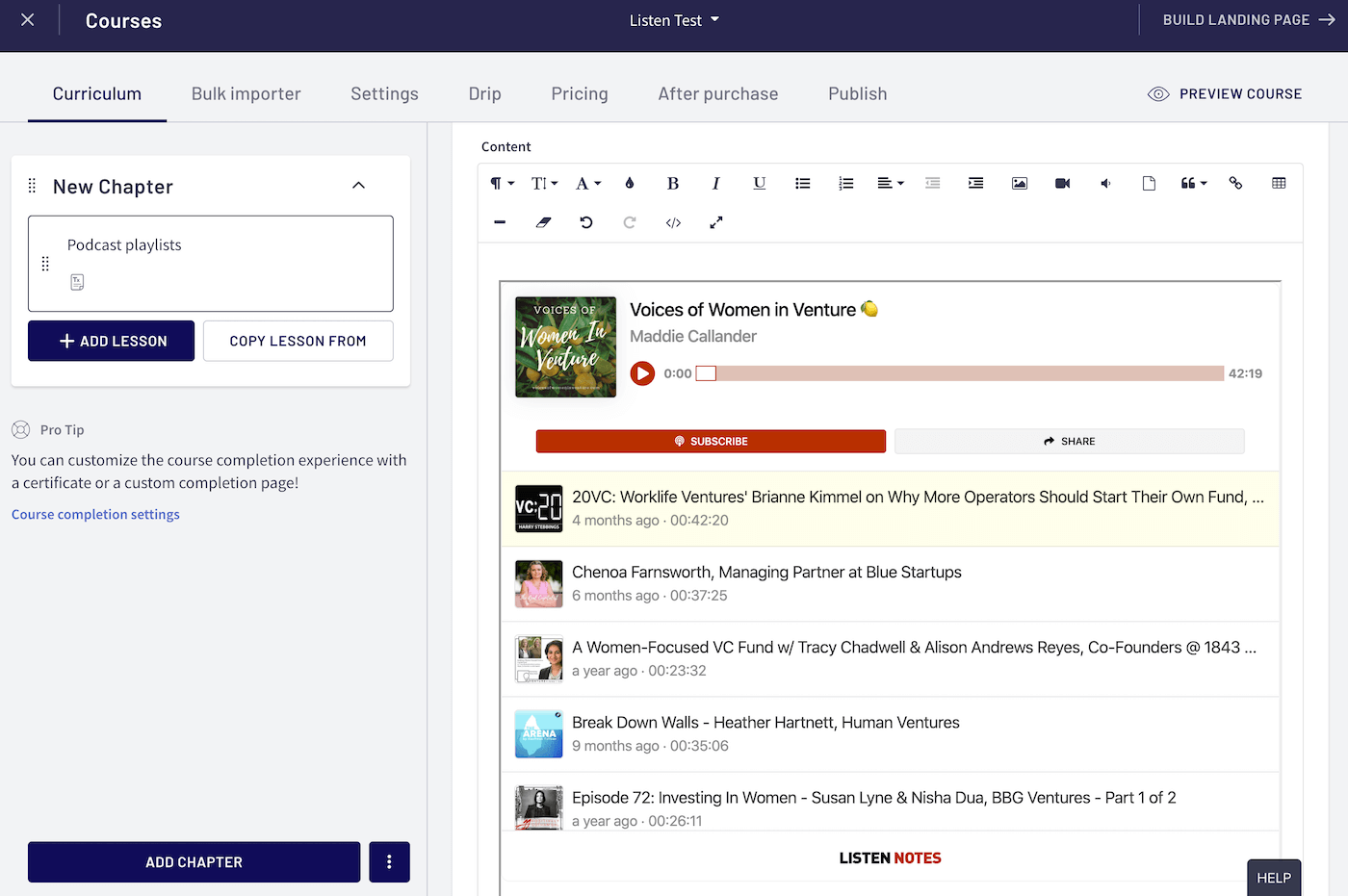Open the Help widget
1348x896 pixels.
coord(1274,878)
